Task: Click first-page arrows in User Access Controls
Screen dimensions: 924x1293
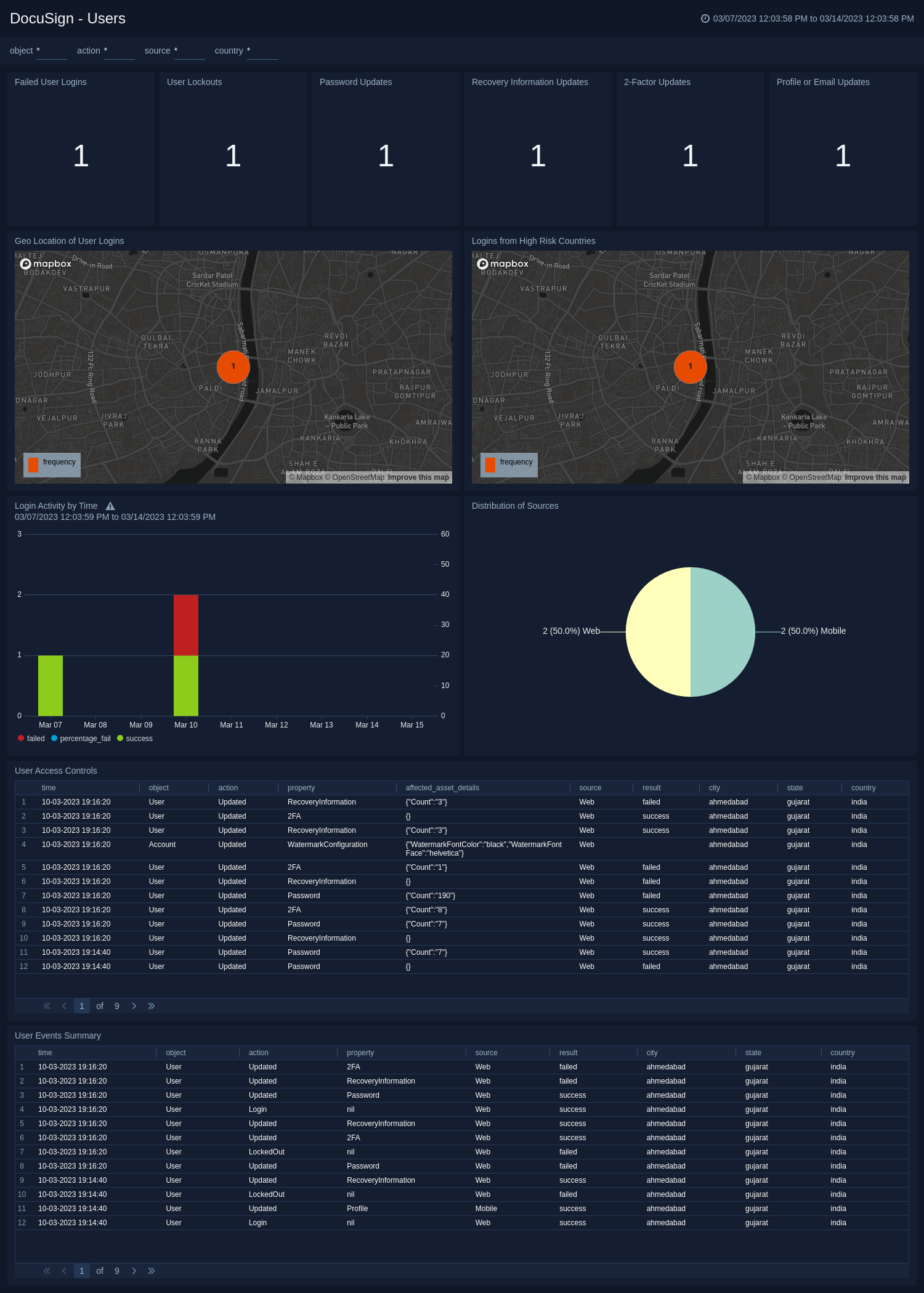Action: pos(47,1006)
